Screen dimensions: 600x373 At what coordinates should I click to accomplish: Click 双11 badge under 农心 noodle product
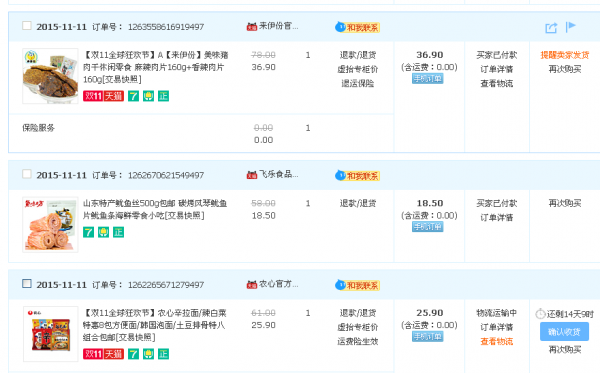[x=93, y=354]
